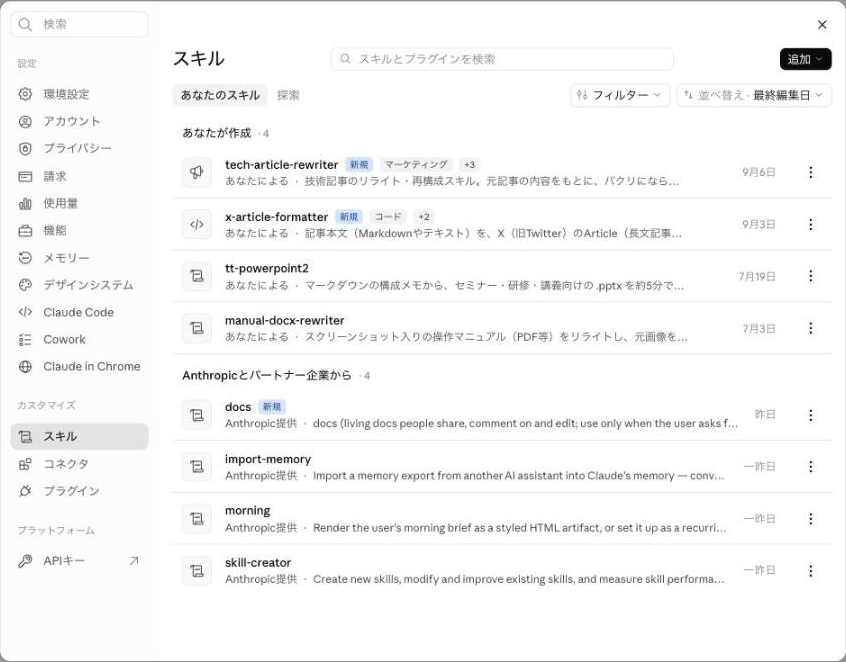This screenshot has height=662, width=846.
Task: Open more options for manual-docx-rewriter
Action: point(810,328)
